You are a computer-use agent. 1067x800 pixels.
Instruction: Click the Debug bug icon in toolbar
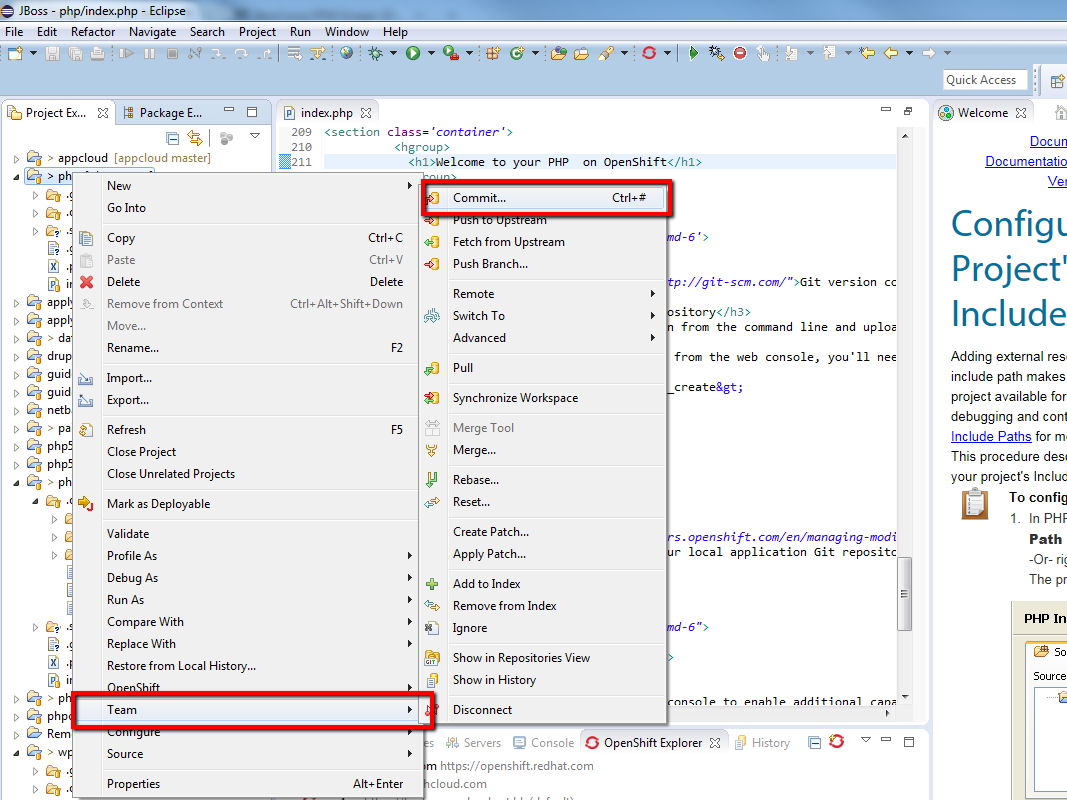click(x=376, y=54)
